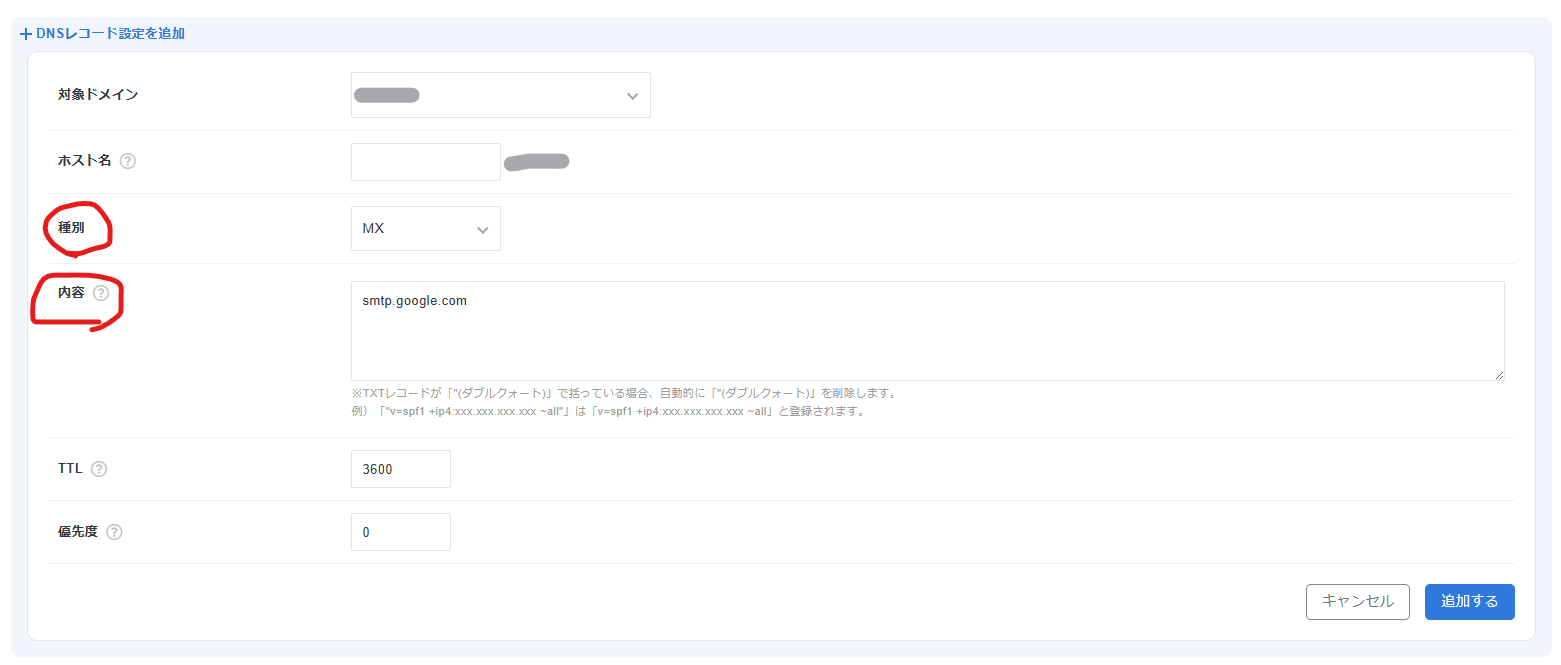Screen dimensions: 1561x665
Task: Click the help icon next to 内容
Action: 100,293
